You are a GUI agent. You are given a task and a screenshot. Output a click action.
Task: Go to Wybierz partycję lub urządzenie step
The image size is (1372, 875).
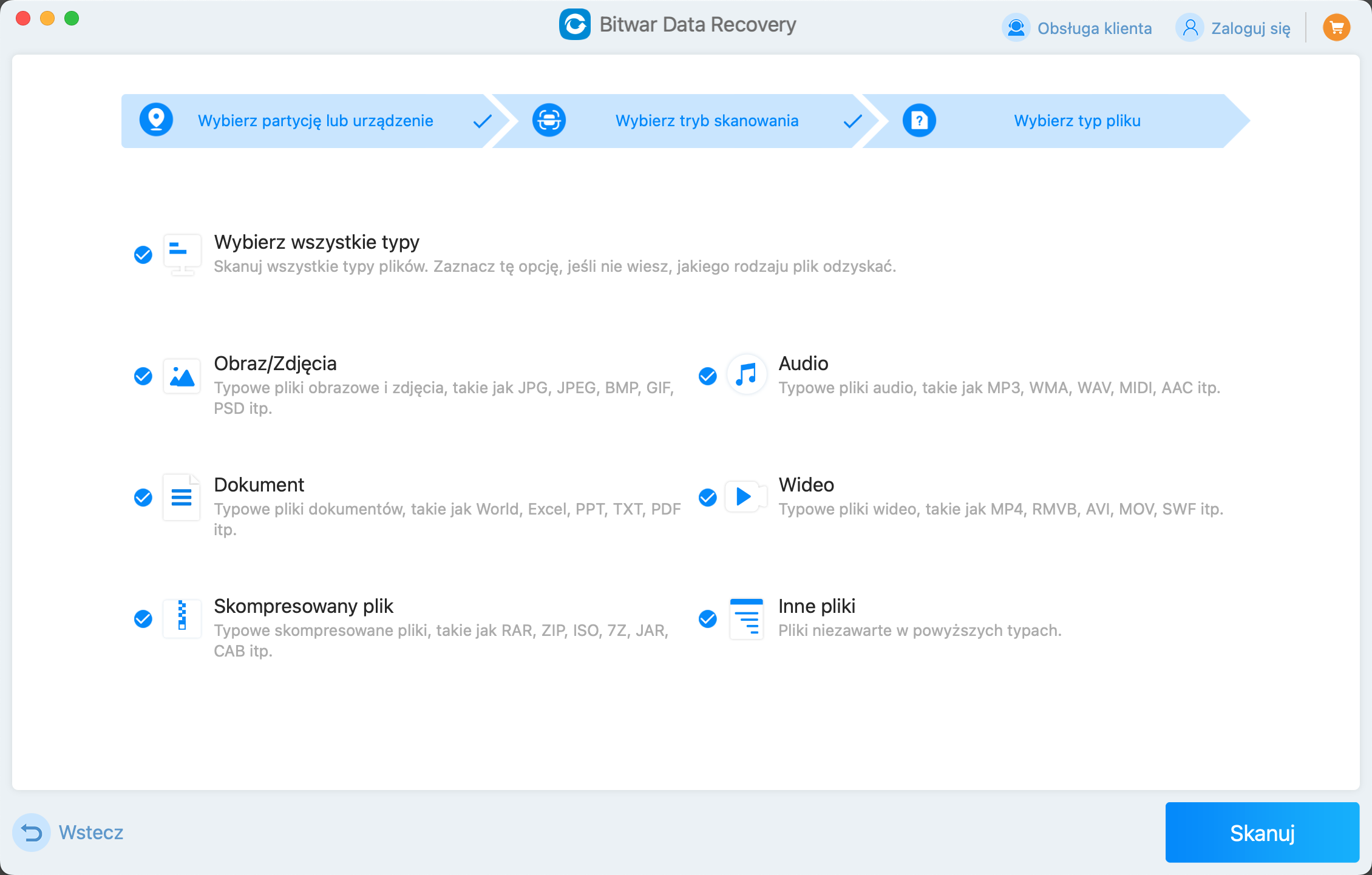[x=315, y=121]
